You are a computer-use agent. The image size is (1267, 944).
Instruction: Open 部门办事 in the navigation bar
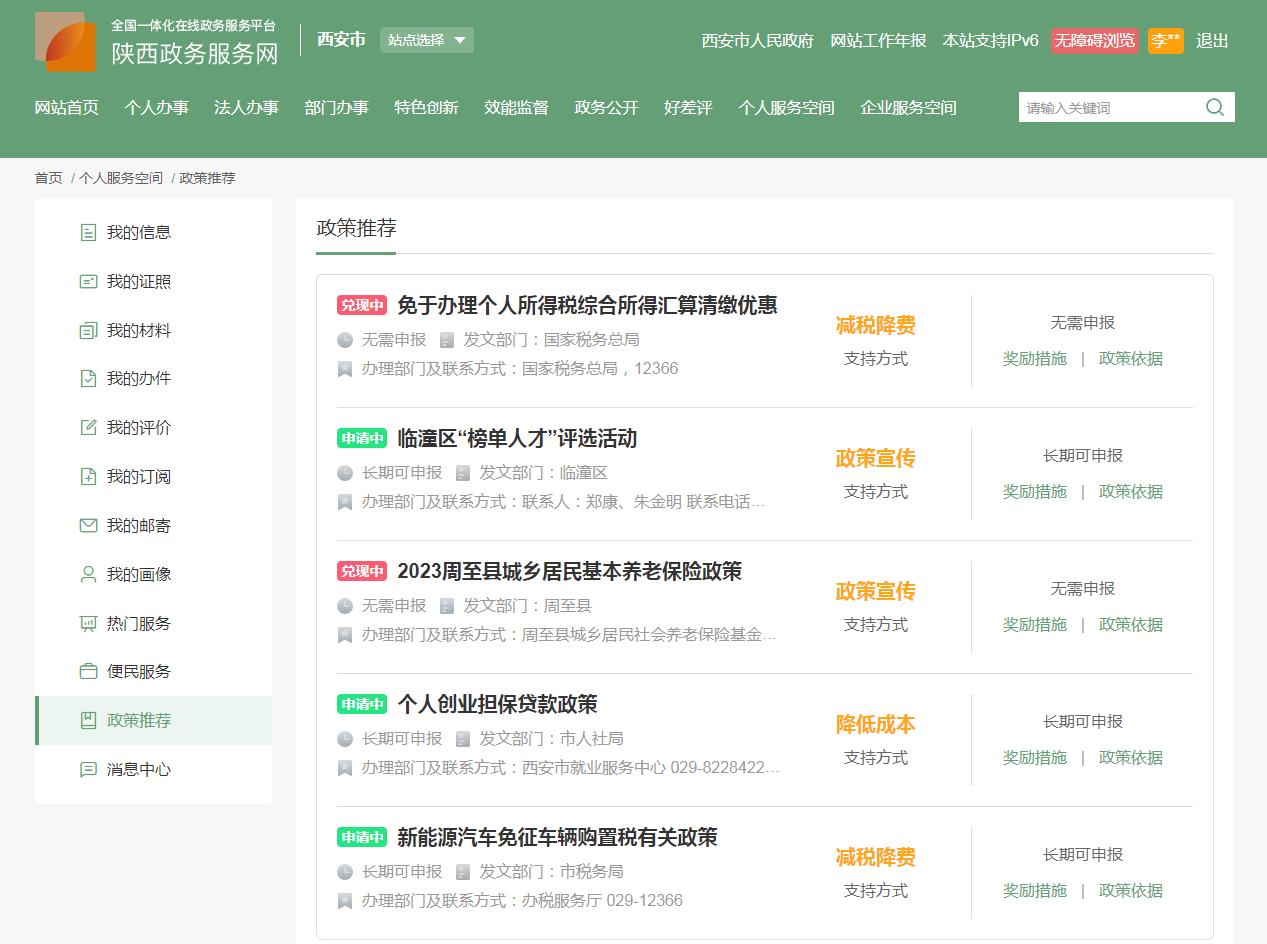tap(337, 108)
